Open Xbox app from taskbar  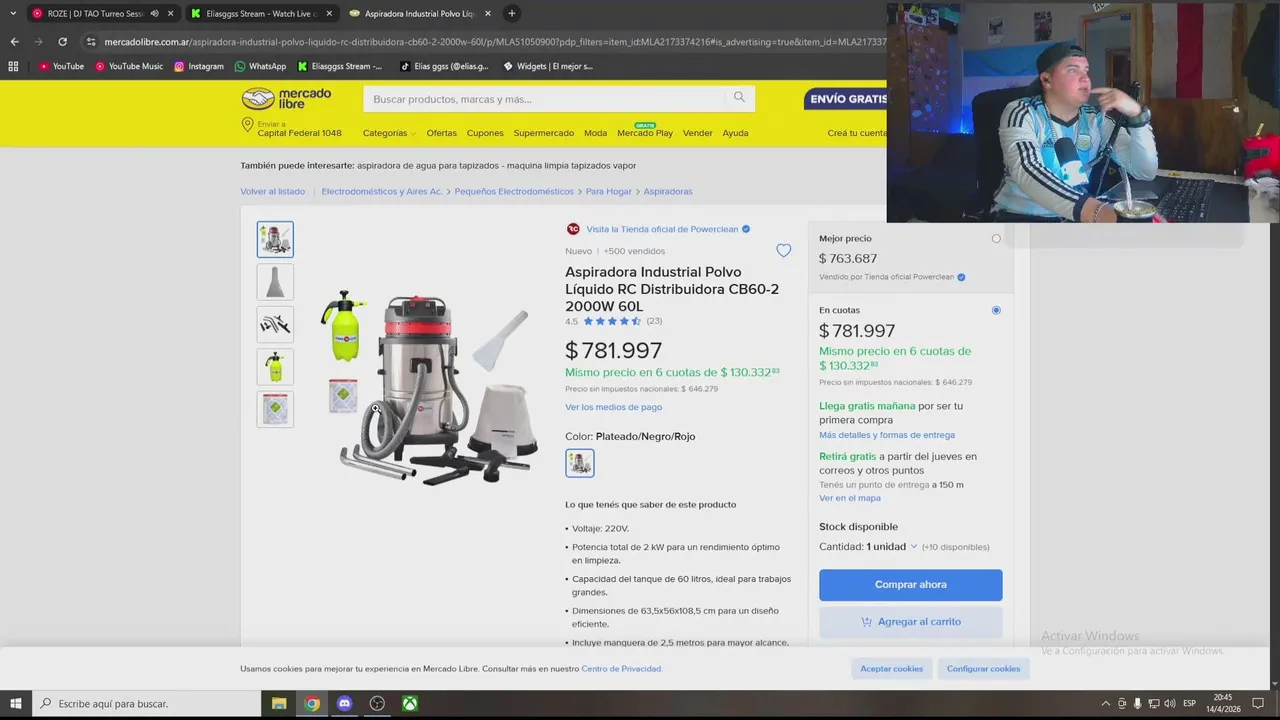coord(410,703)
